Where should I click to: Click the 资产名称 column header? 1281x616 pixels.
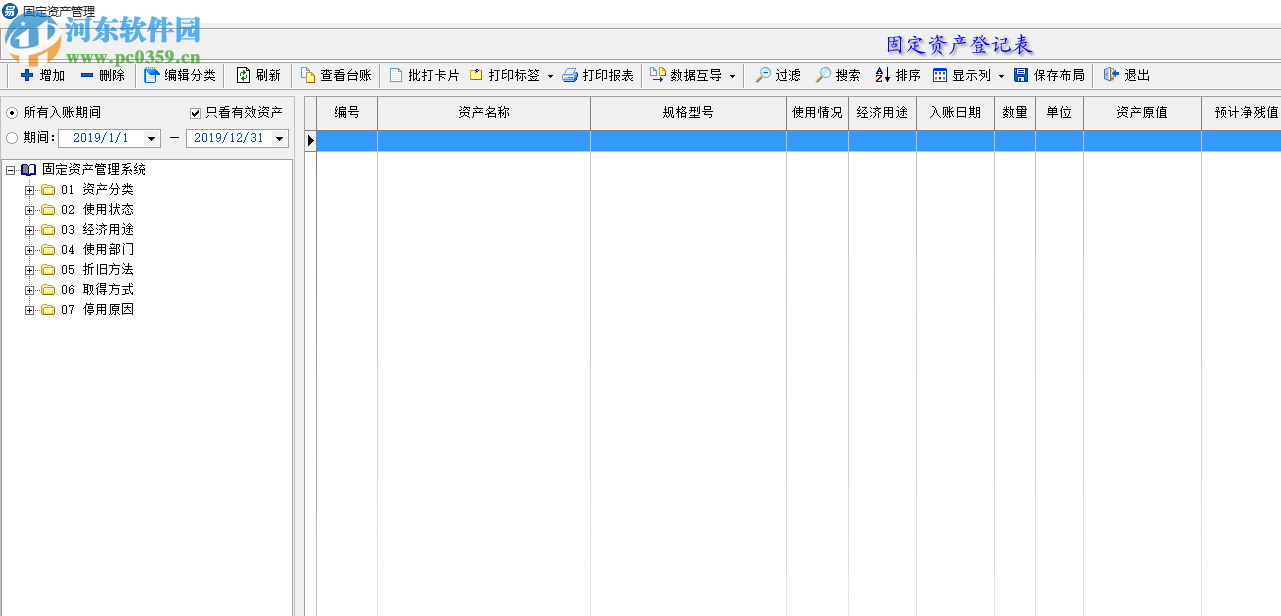click(484, 113)
